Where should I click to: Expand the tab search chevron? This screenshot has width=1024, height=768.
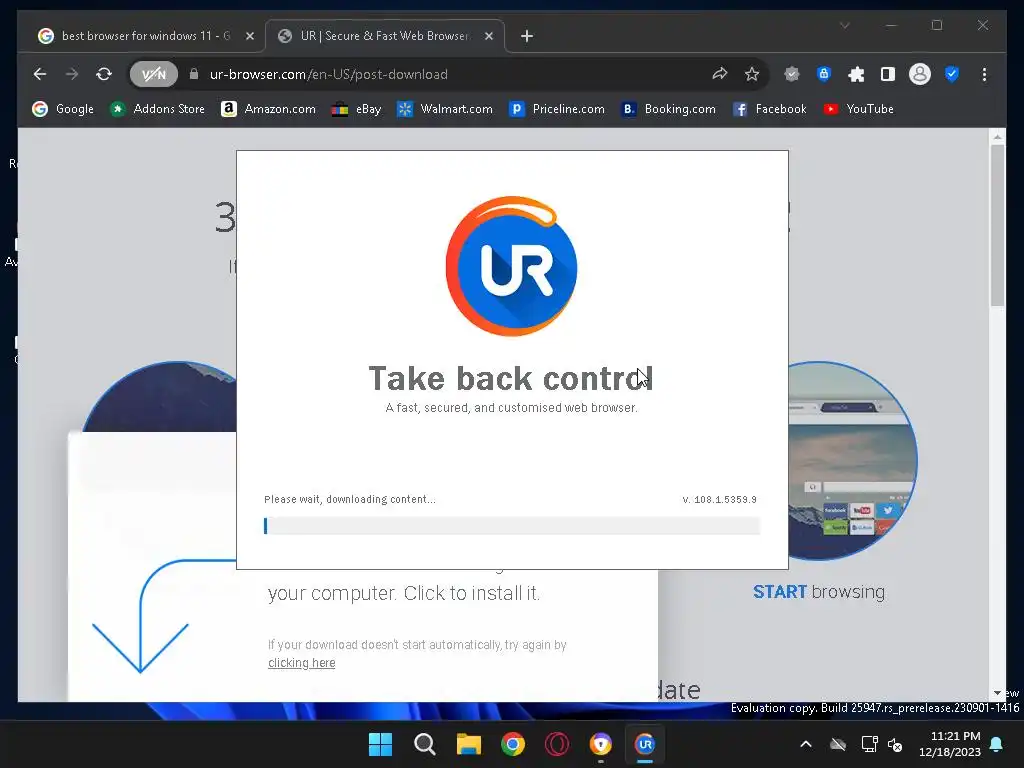(844, 25)
